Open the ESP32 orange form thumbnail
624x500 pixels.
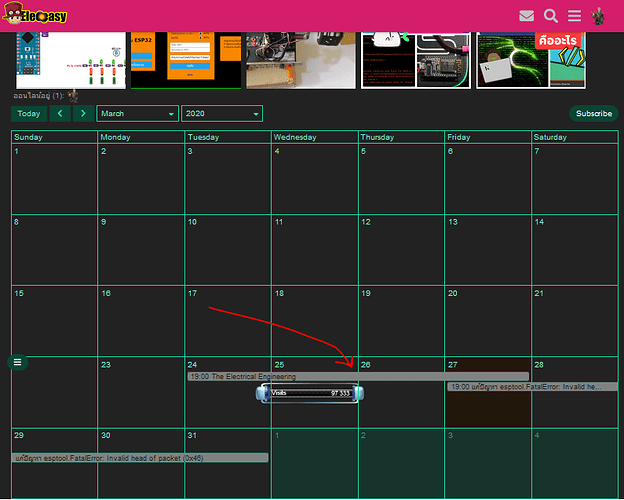(x=186, y=60)
